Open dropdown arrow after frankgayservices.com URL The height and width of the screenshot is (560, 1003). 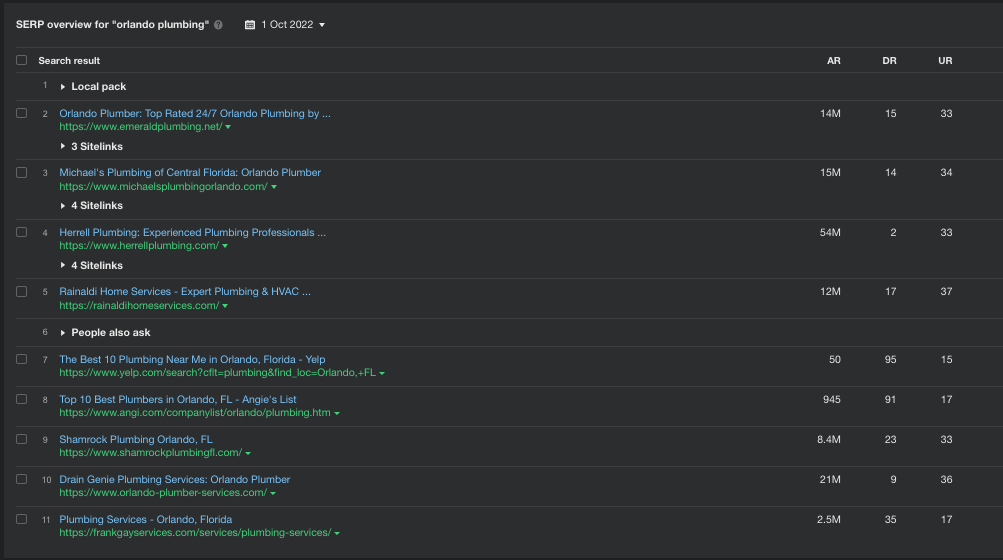(337, 533)
